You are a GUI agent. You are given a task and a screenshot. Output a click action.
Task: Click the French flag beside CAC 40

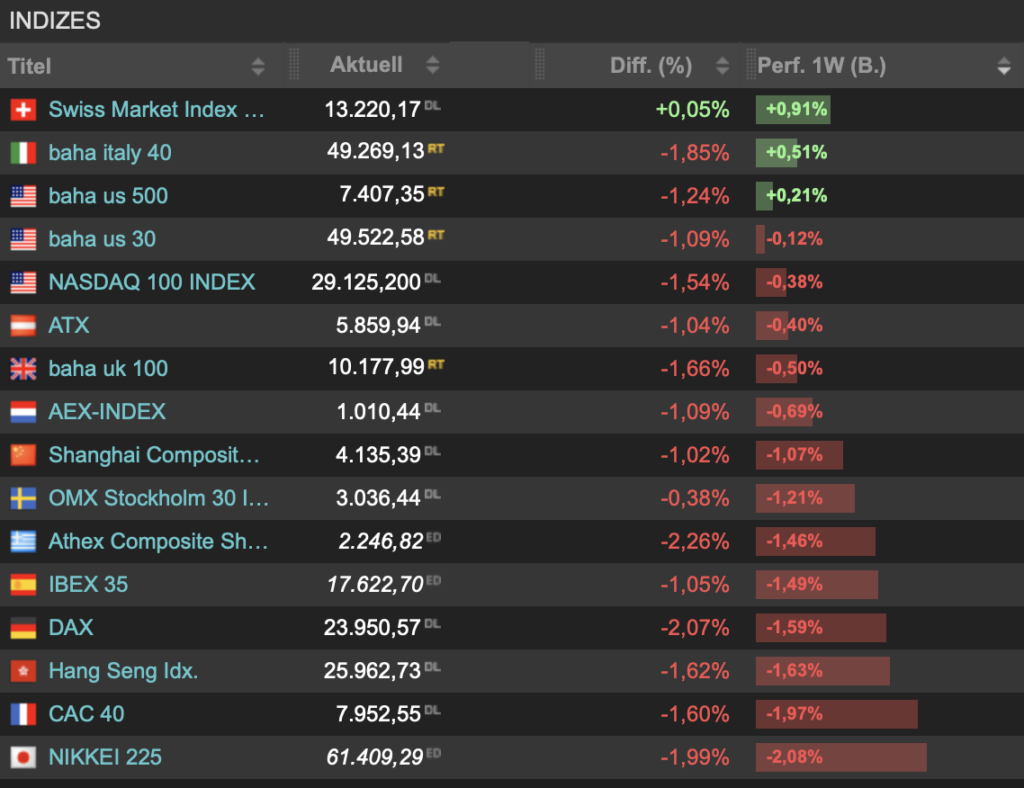pos(23,714)
